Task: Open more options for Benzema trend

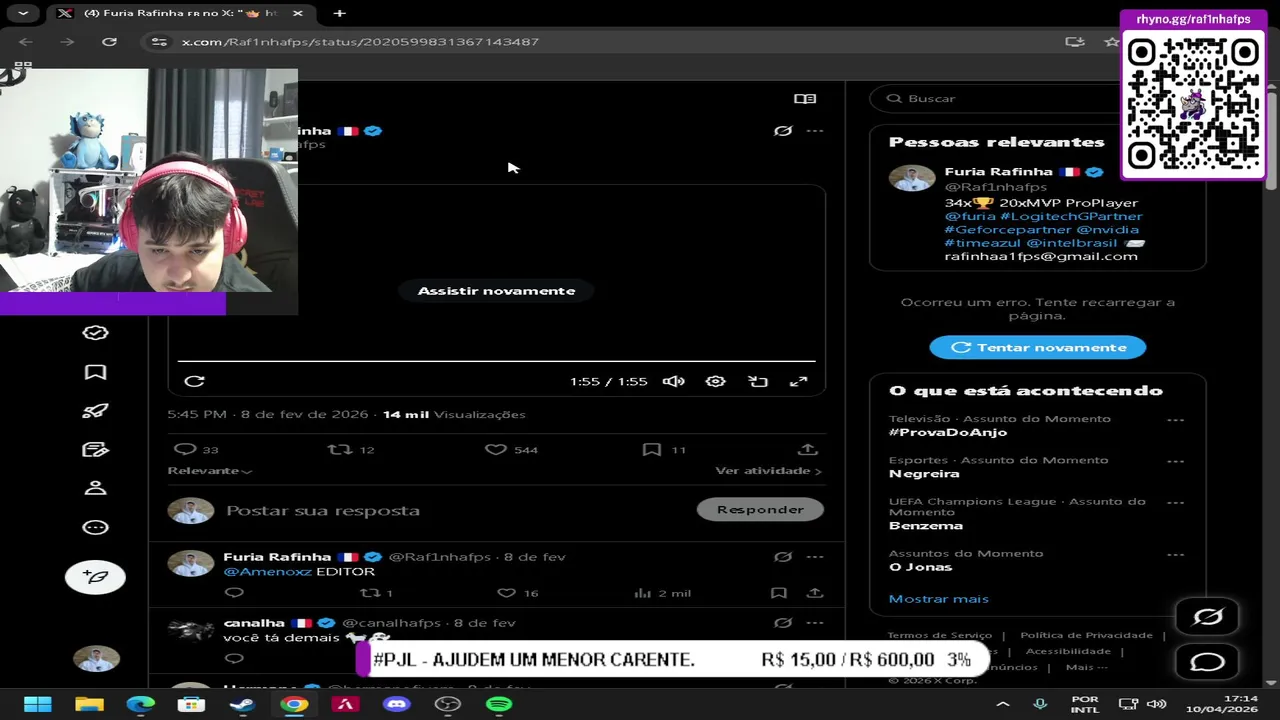Action: click(1175, 503)
